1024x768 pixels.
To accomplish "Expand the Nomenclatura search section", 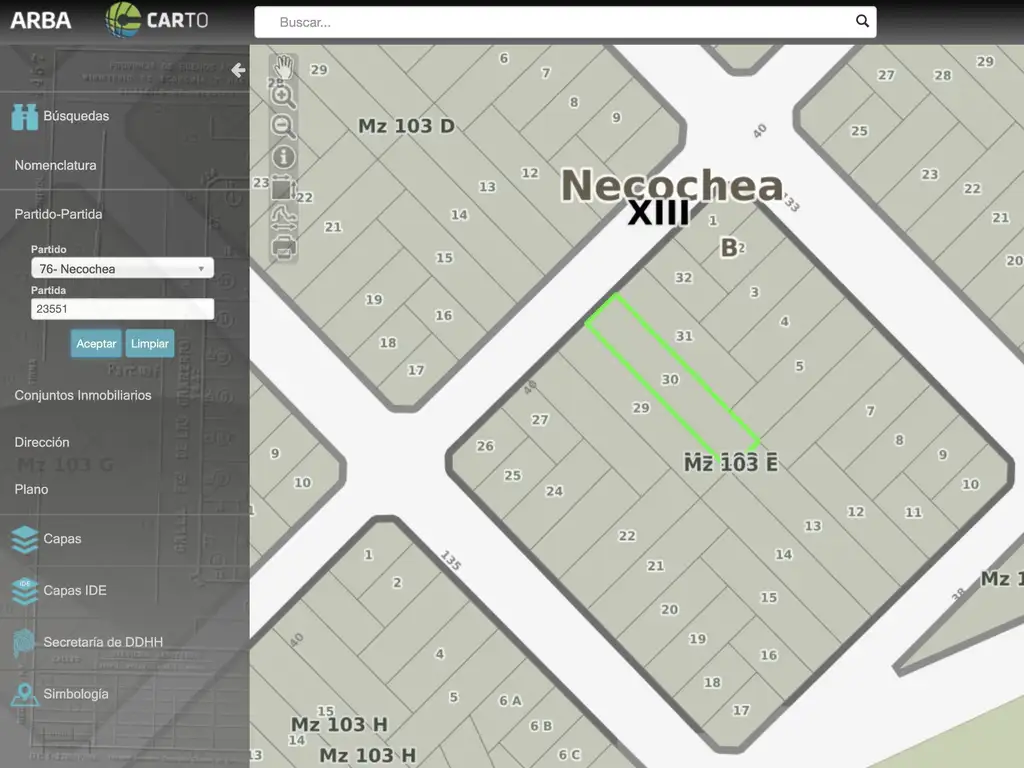I will [x=55, y=165].
